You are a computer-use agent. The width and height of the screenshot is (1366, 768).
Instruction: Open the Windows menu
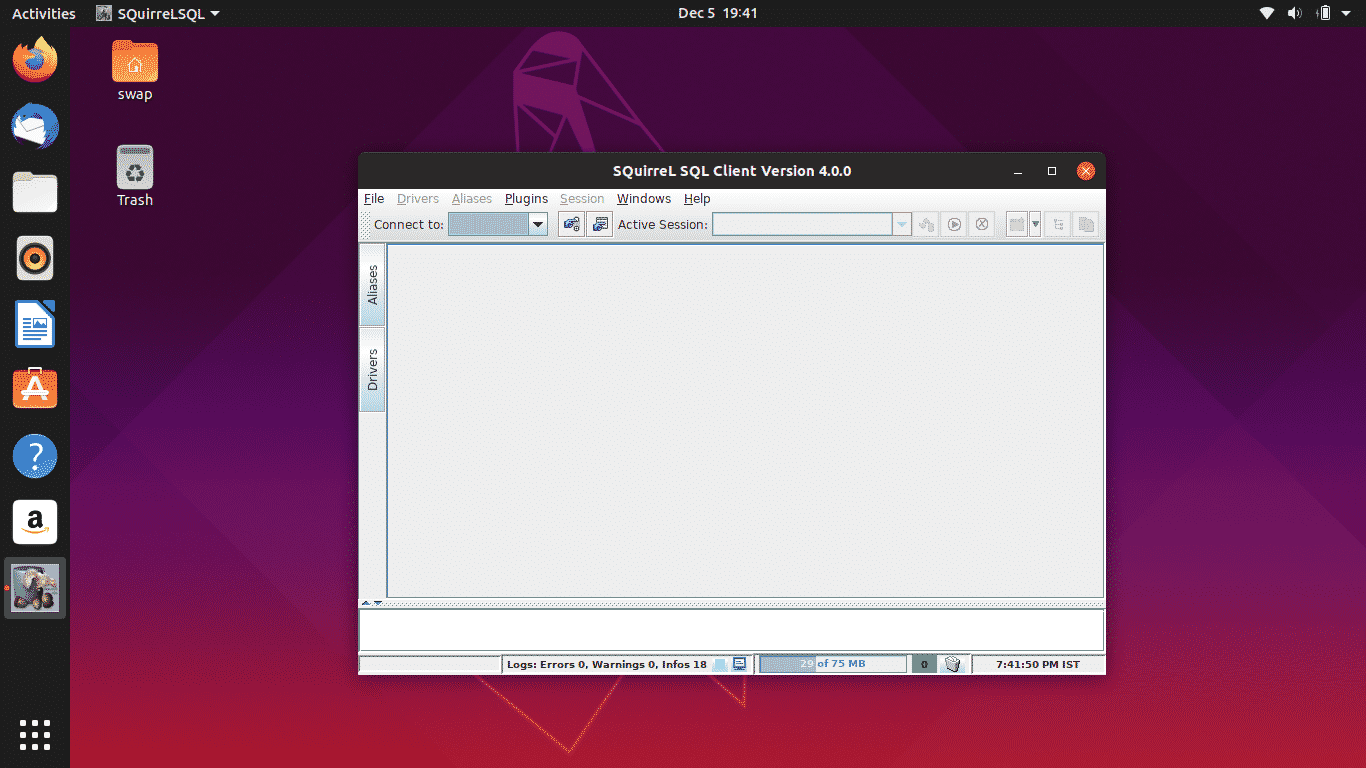click(x=643, y=198)
